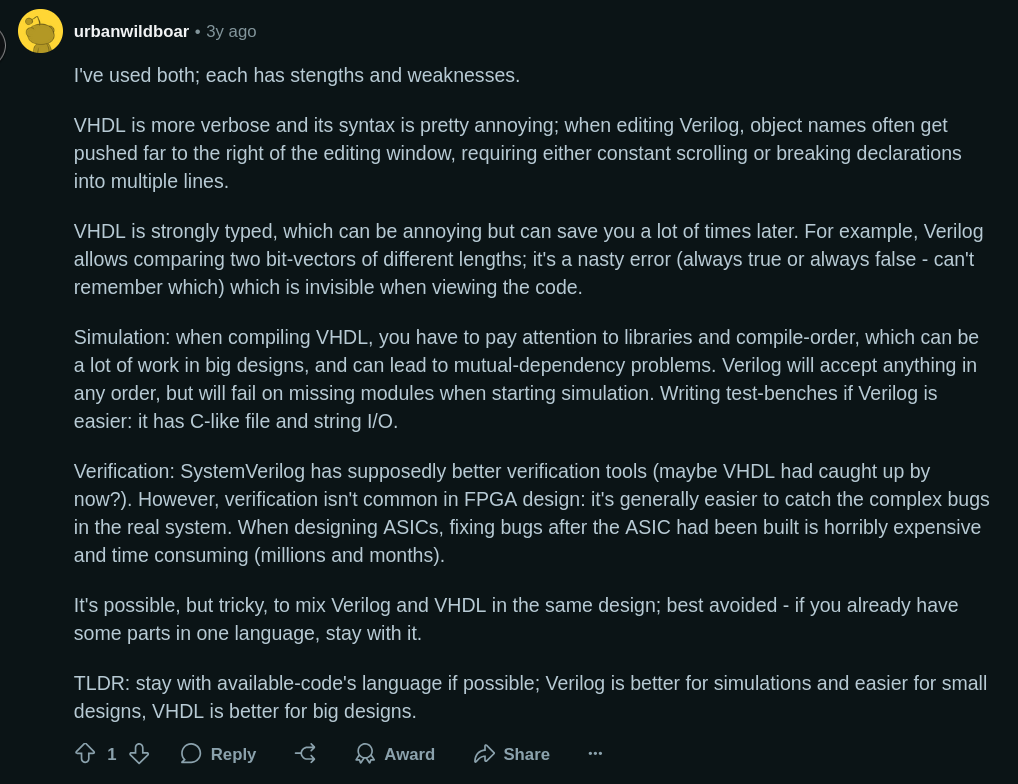Click the 3y ago timestamp
1018x784 pixels.
point(231,31)
